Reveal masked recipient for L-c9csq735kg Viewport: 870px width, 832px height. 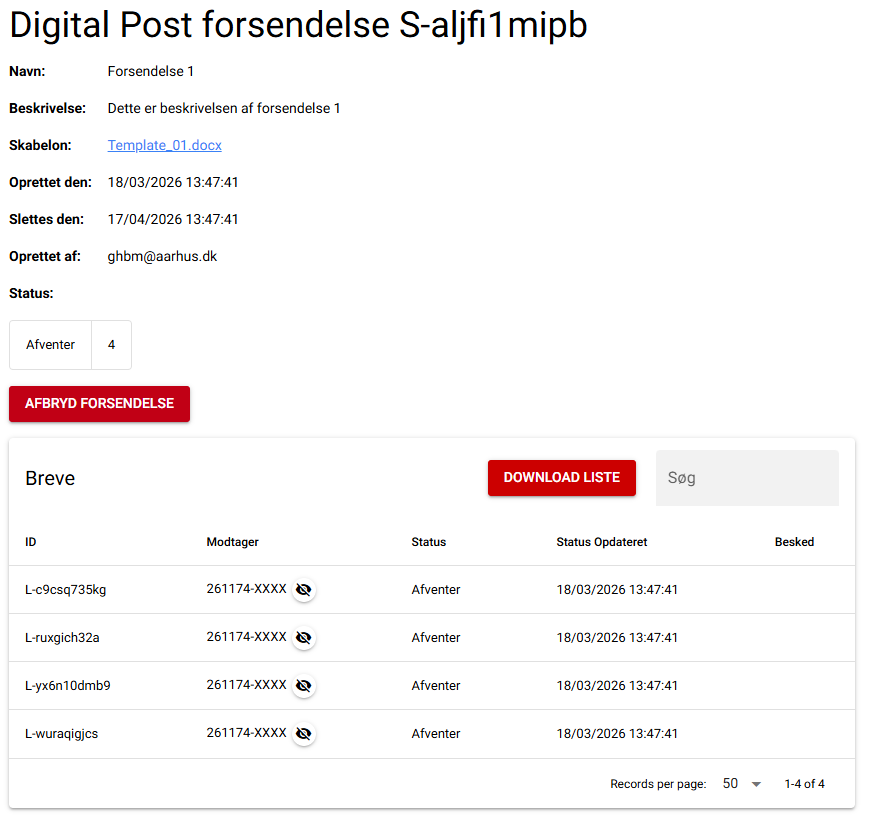tap(303, 590)
